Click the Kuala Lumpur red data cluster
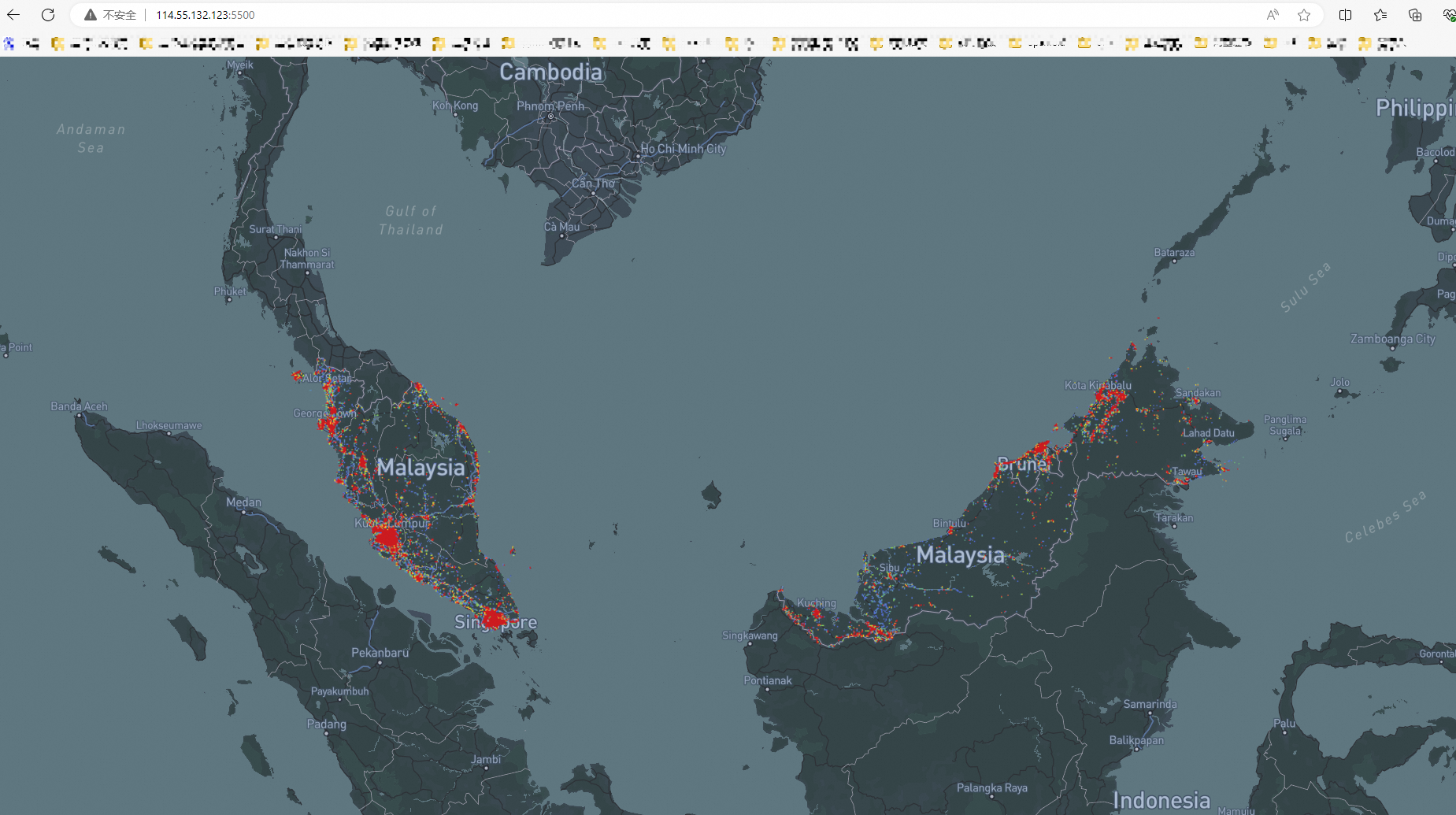The width and height of the screenshot is (1456, 815). point(387,539)
